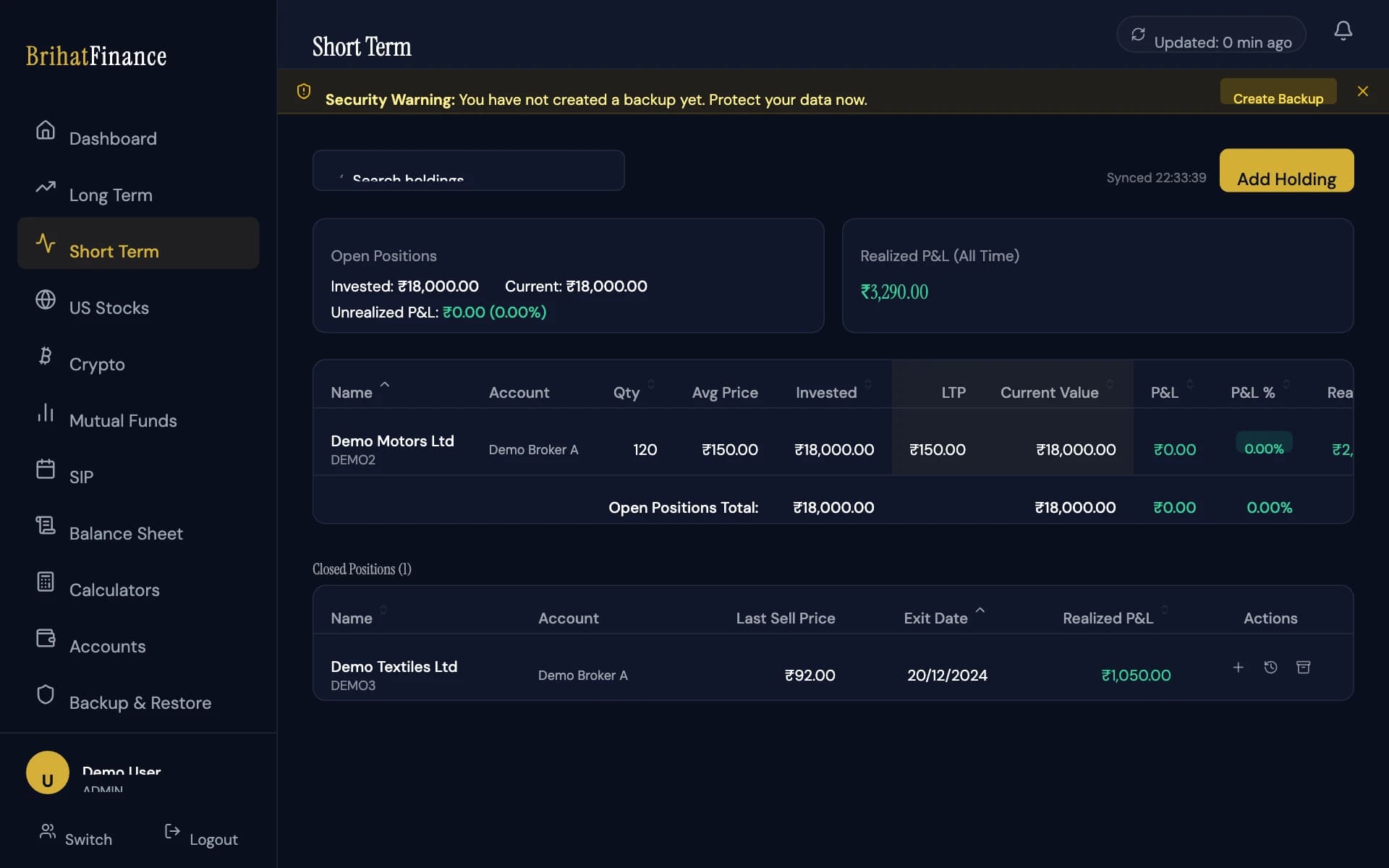Navigate to Mutual Funds
The height and width of the screenshot is (868, 1389).
(x=138, y=413)
